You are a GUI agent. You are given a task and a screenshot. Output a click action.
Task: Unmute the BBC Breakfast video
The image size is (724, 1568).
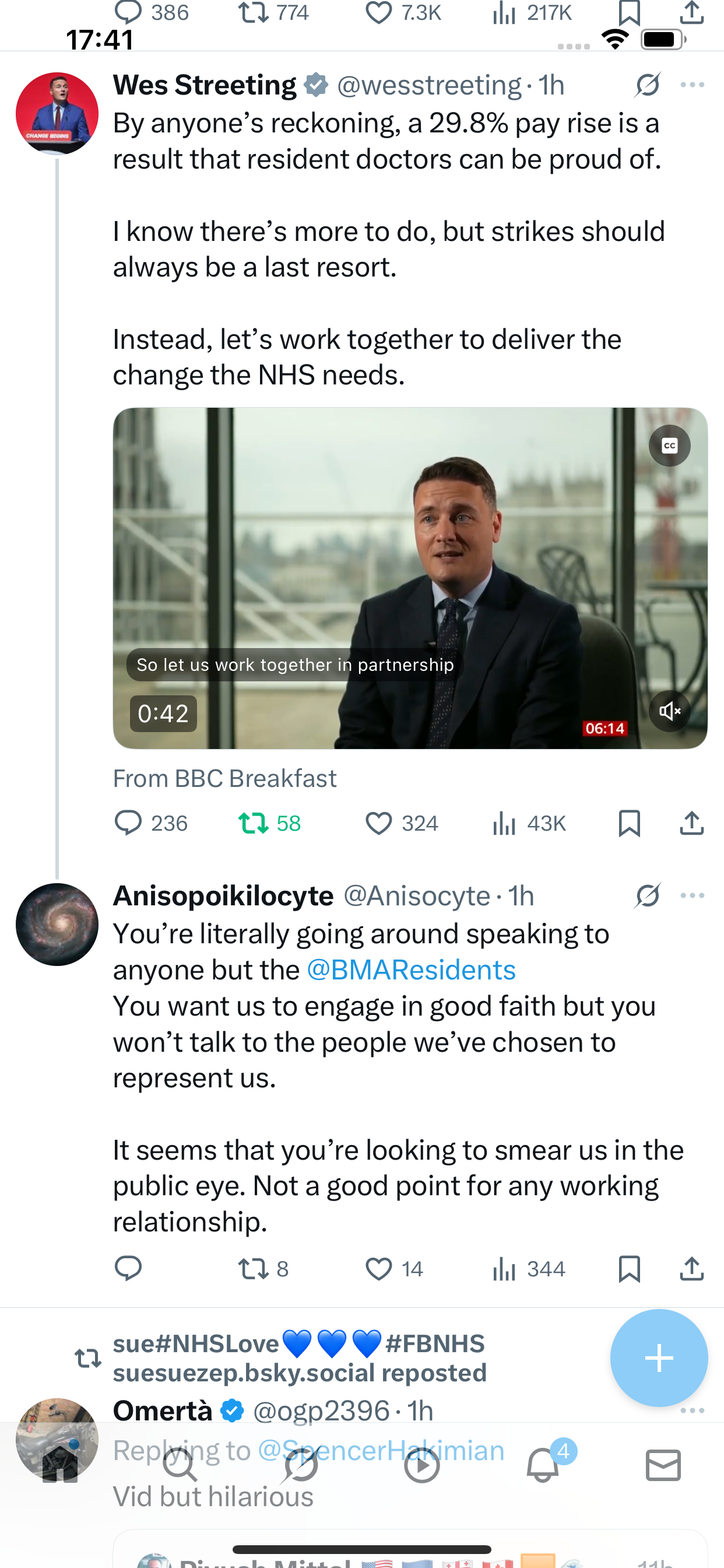[669, 711]
